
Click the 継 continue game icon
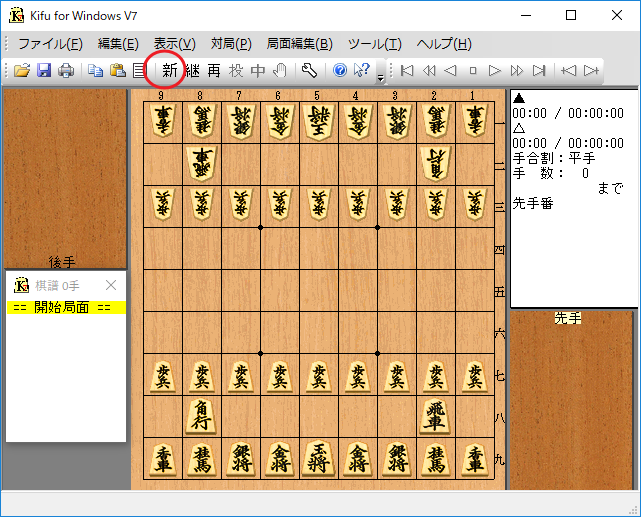coord(192,70)
